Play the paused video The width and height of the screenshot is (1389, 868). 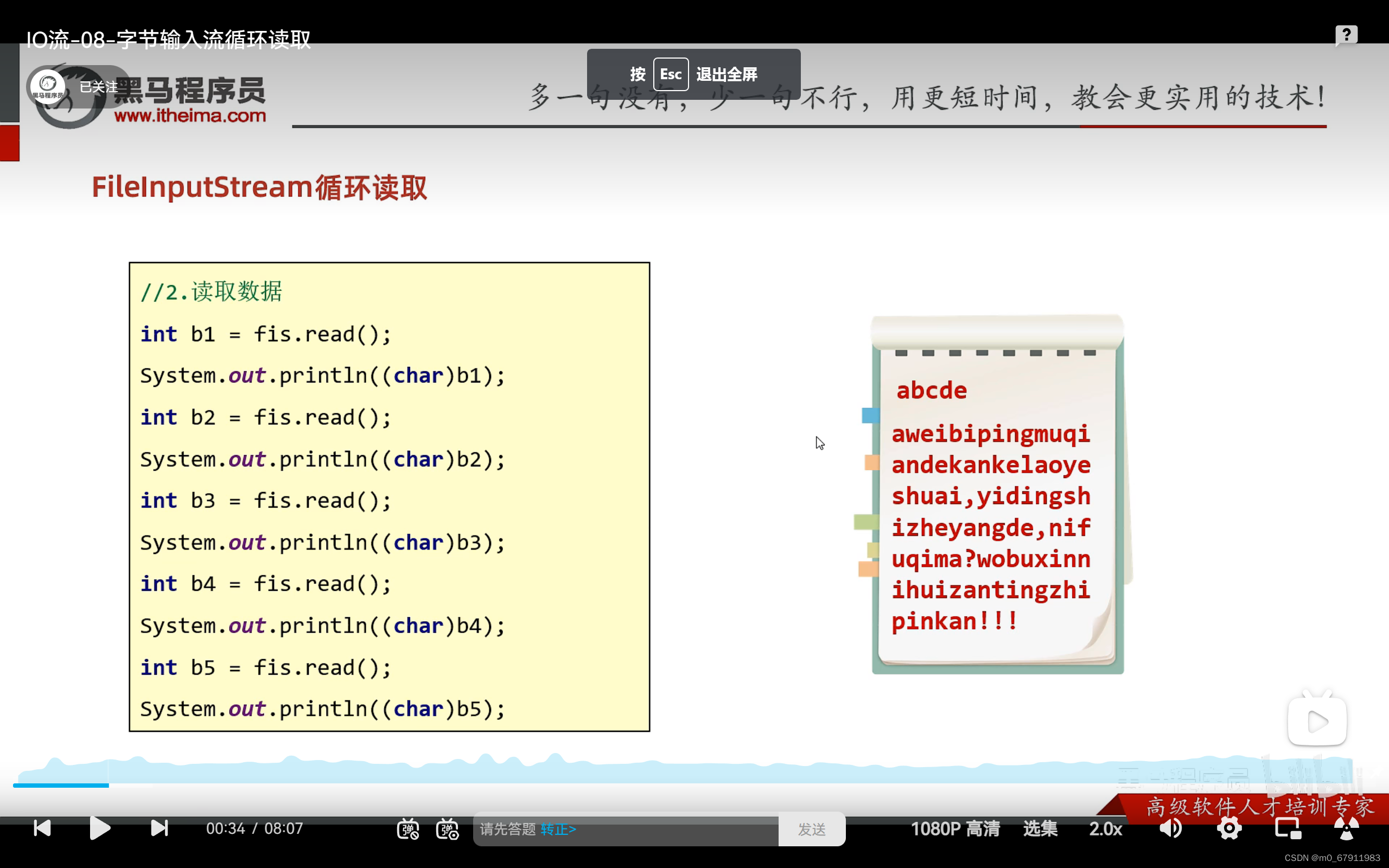[x=100, y=828]
